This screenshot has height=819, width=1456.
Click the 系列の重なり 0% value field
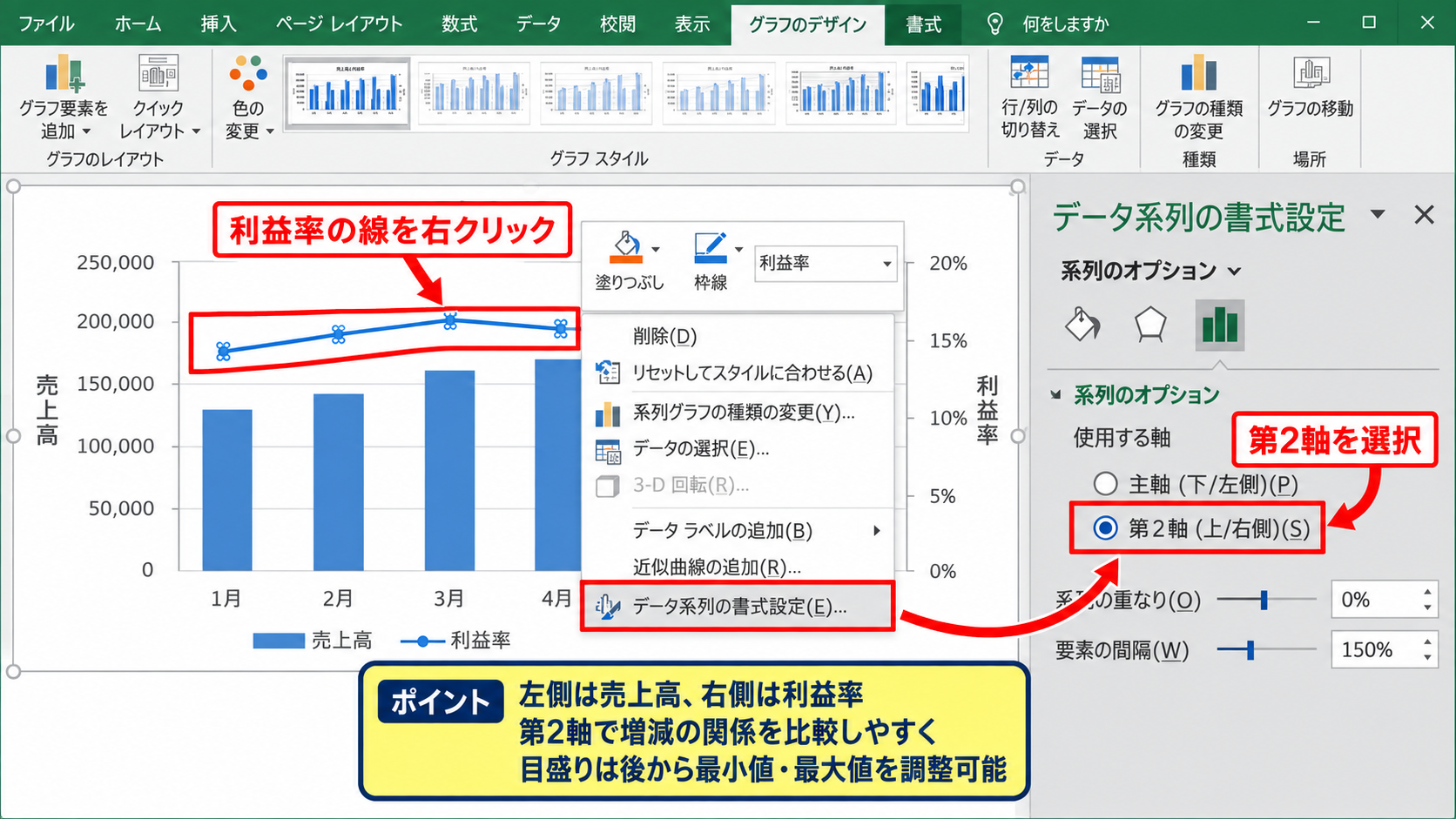click(1375, 600)
